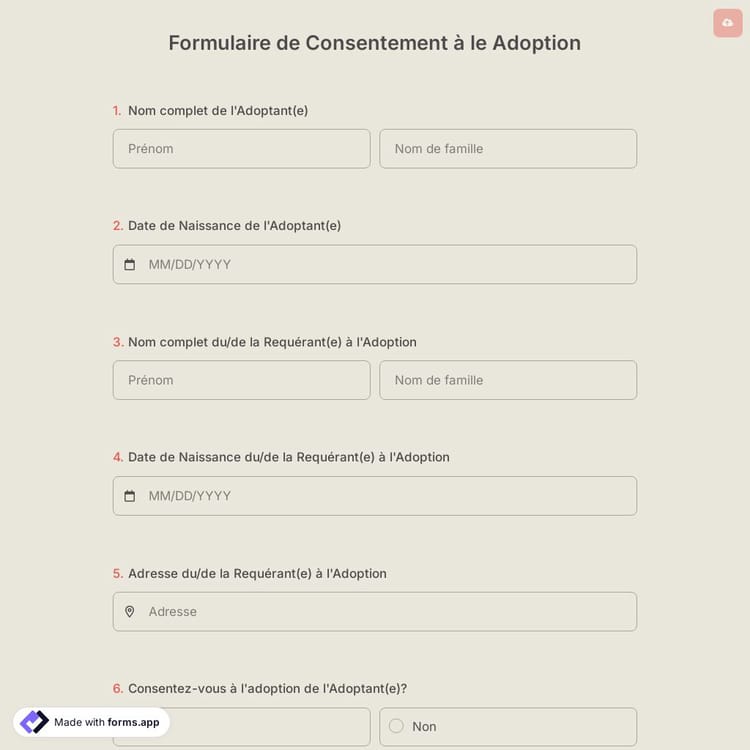Click the location pin icon in Adresse field
750x750 pixels.
[x=130, y=612]
